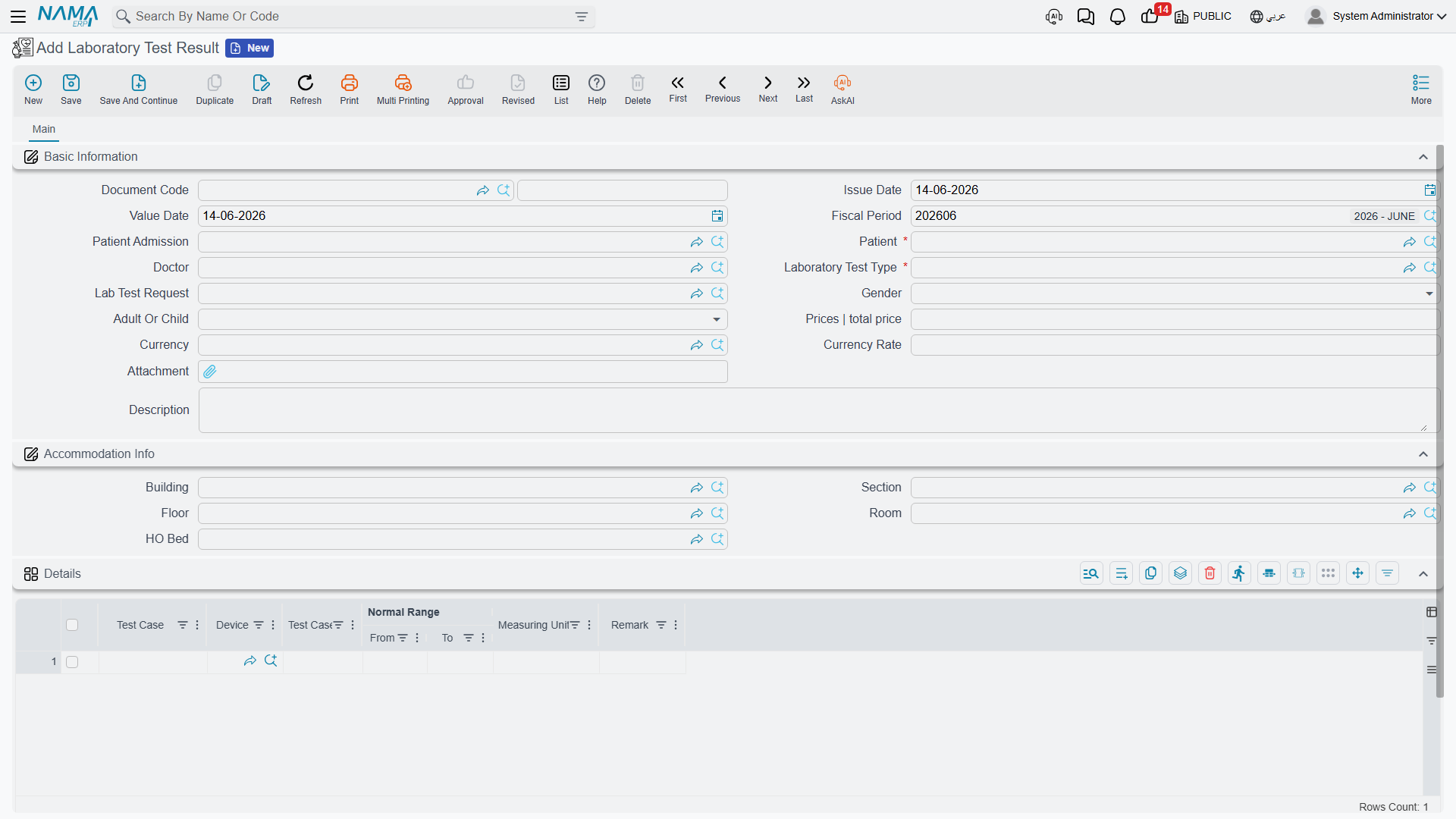Click the Approval thumbs-up icon
Viewport: 1456px width, 819px height.
466,83
